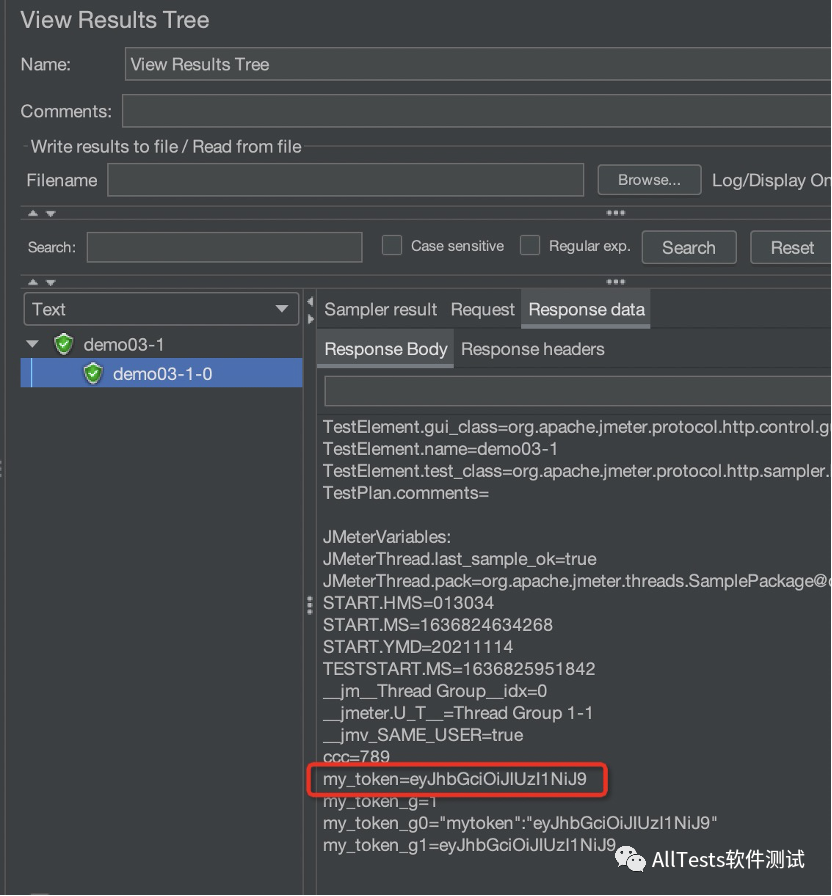832x896 pixels.
Task: Switch to the Response data tab
Action: click(586, 309)
